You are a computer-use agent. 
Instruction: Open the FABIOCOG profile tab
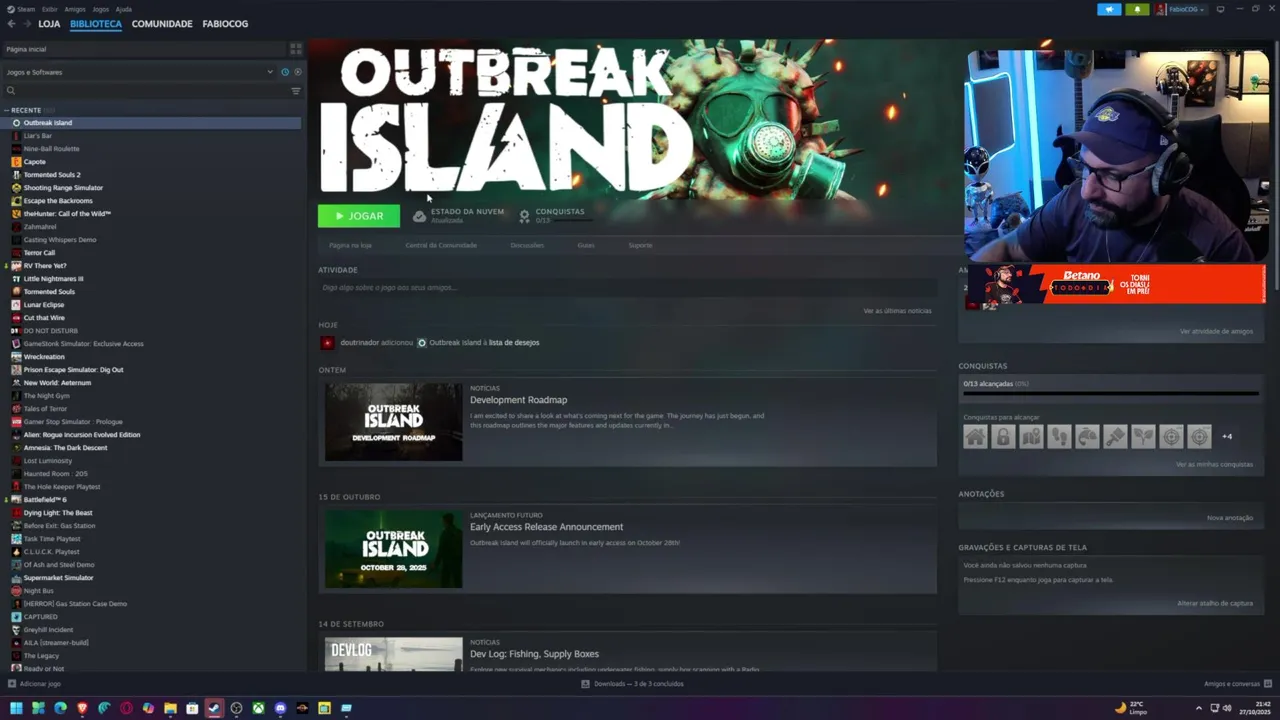pos(225,24)
